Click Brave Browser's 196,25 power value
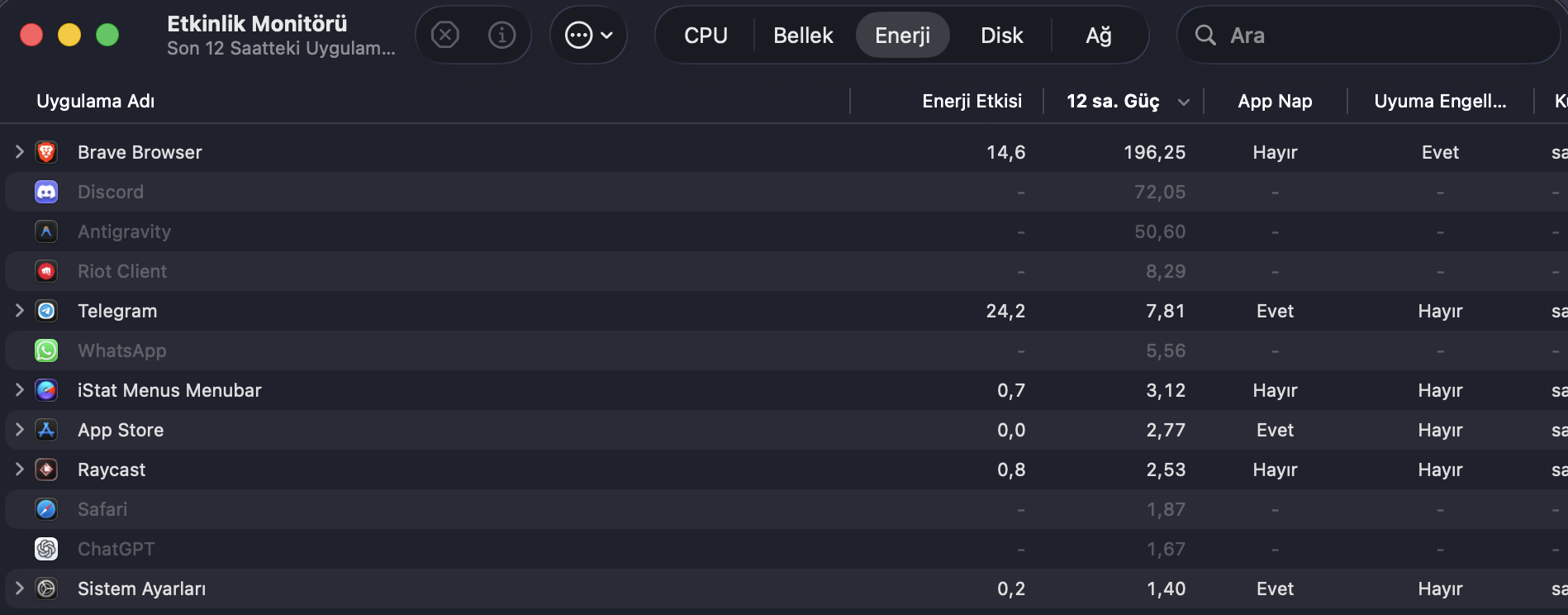The width and height of the screenshot is (1568, 615). (x=1154, y=152)
